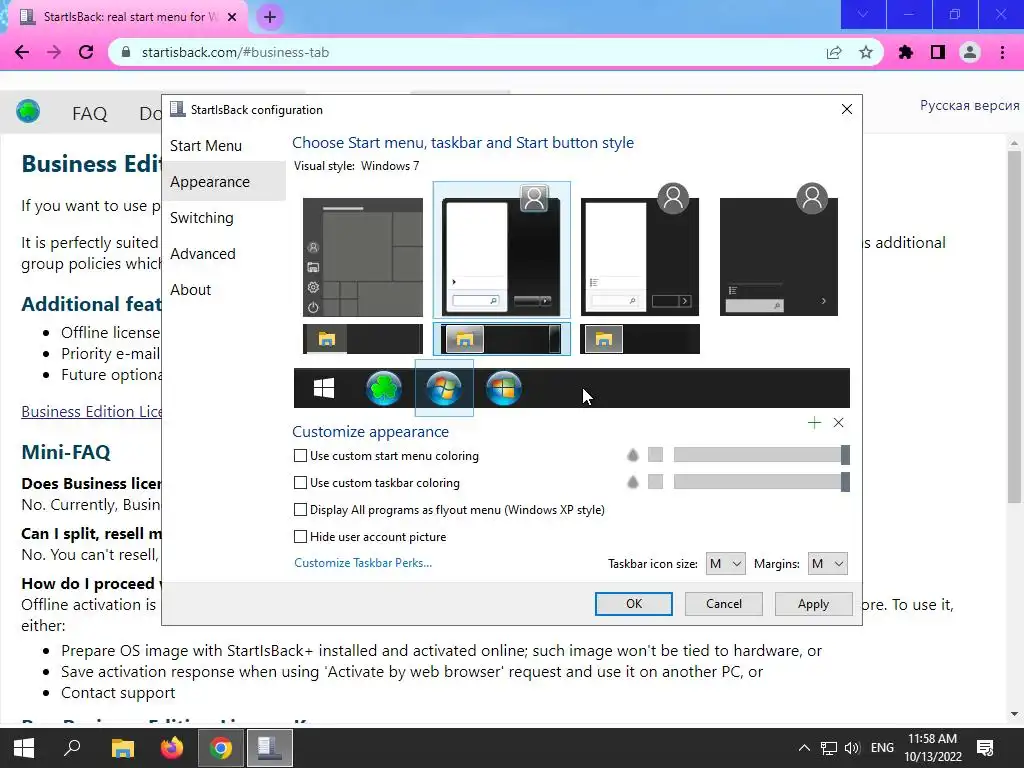Show hidden system tray icons chevron
Image resolution: width=1024 pixels, height=768 pixels.
pyautogui.click(x=805, y=748)
